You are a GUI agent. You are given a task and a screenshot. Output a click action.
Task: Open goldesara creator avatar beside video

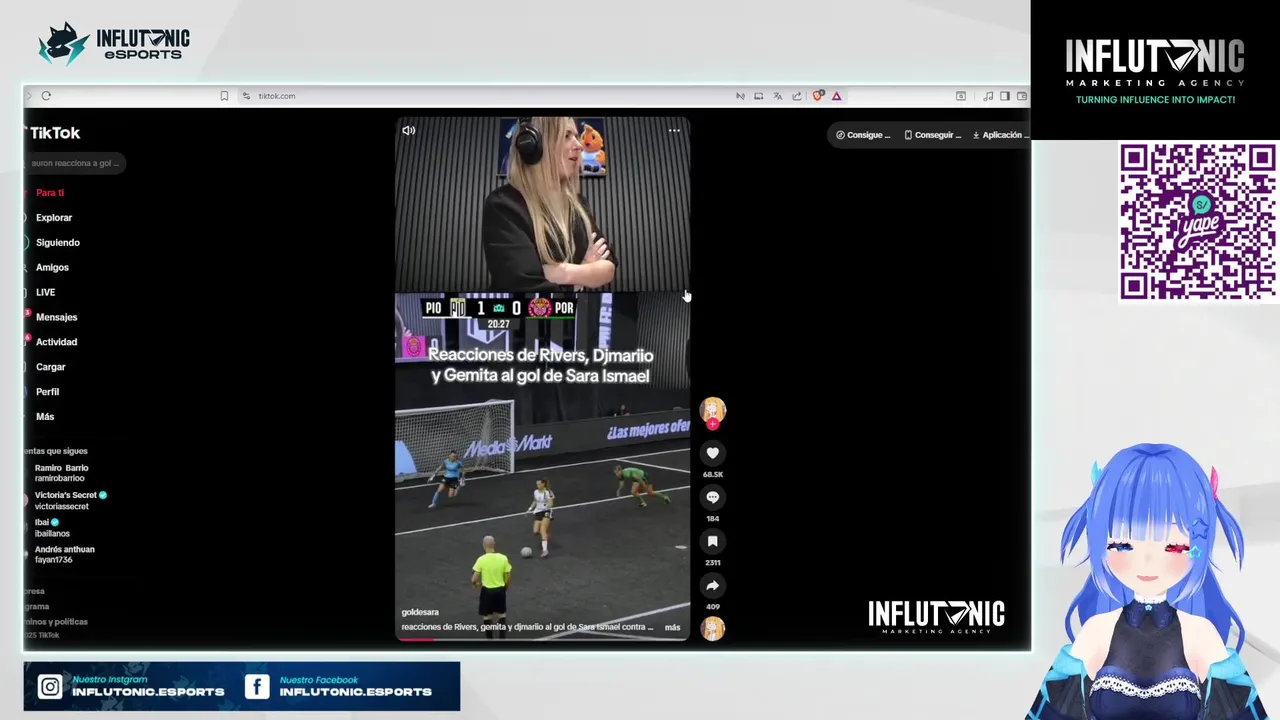click(712, 409)
